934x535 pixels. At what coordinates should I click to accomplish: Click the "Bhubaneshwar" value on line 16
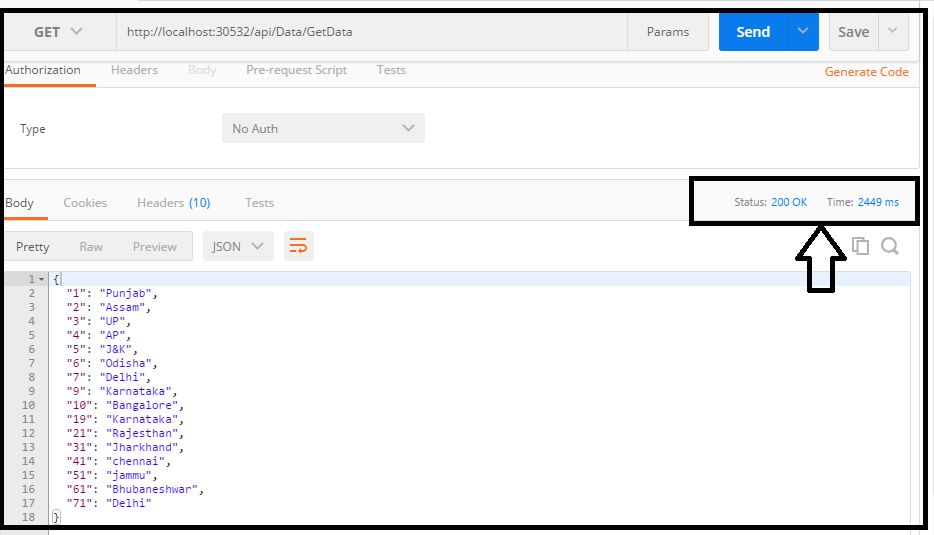click(x=152, y=489)
